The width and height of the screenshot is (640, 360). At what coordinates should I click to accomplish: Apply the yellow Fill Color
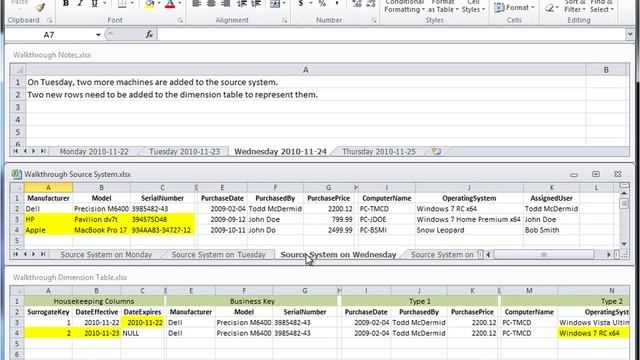point(150,4)
